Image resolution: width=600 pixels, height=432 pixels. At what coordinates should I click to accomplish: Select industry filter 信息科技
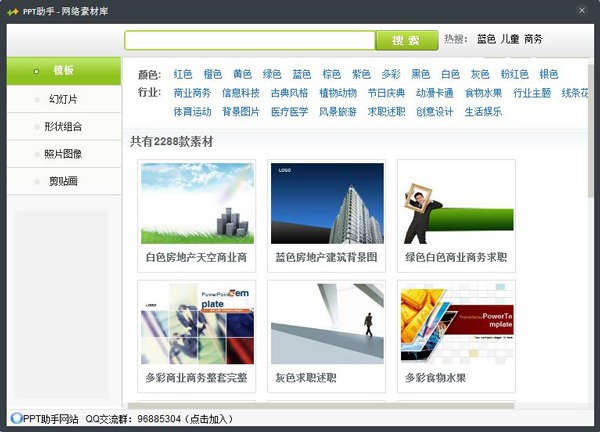(x=241, y=93)
